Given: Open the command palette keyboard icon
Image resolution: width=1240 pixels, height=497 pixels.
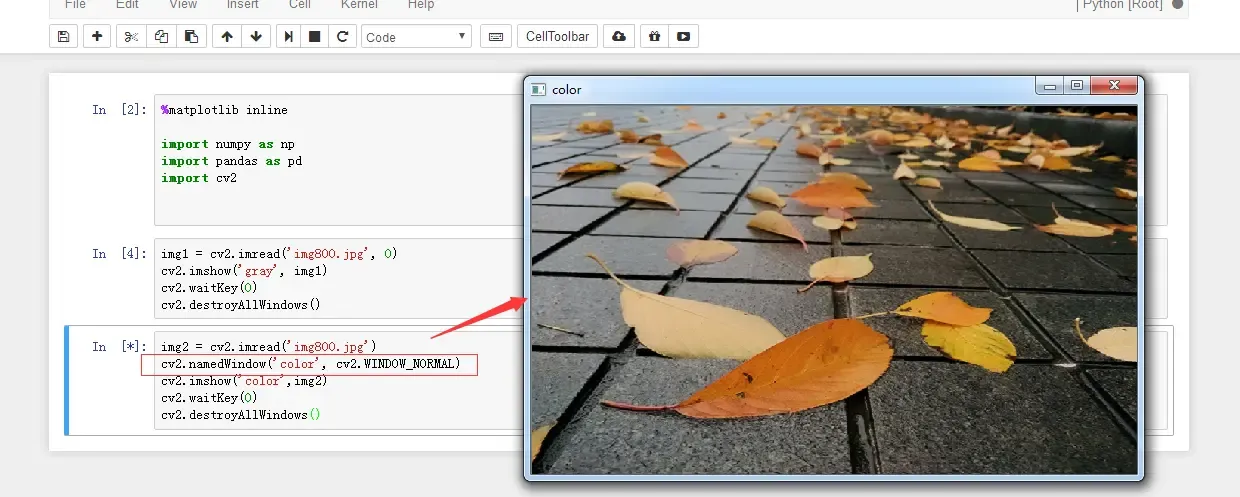Looking at the screenshot, I should coord(495,37).
